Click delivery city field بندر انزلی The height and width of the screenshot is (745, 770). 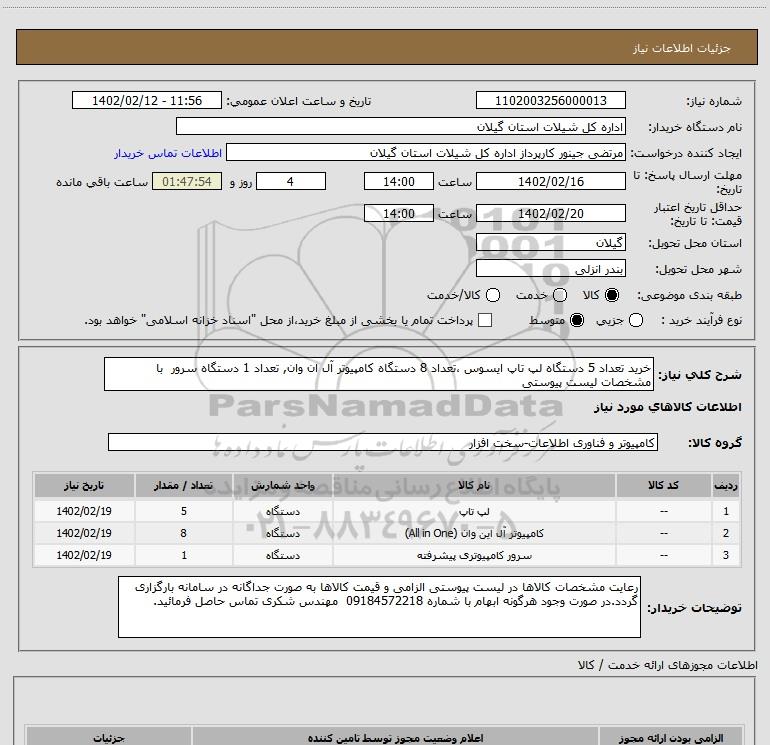[x=550, y=269]
